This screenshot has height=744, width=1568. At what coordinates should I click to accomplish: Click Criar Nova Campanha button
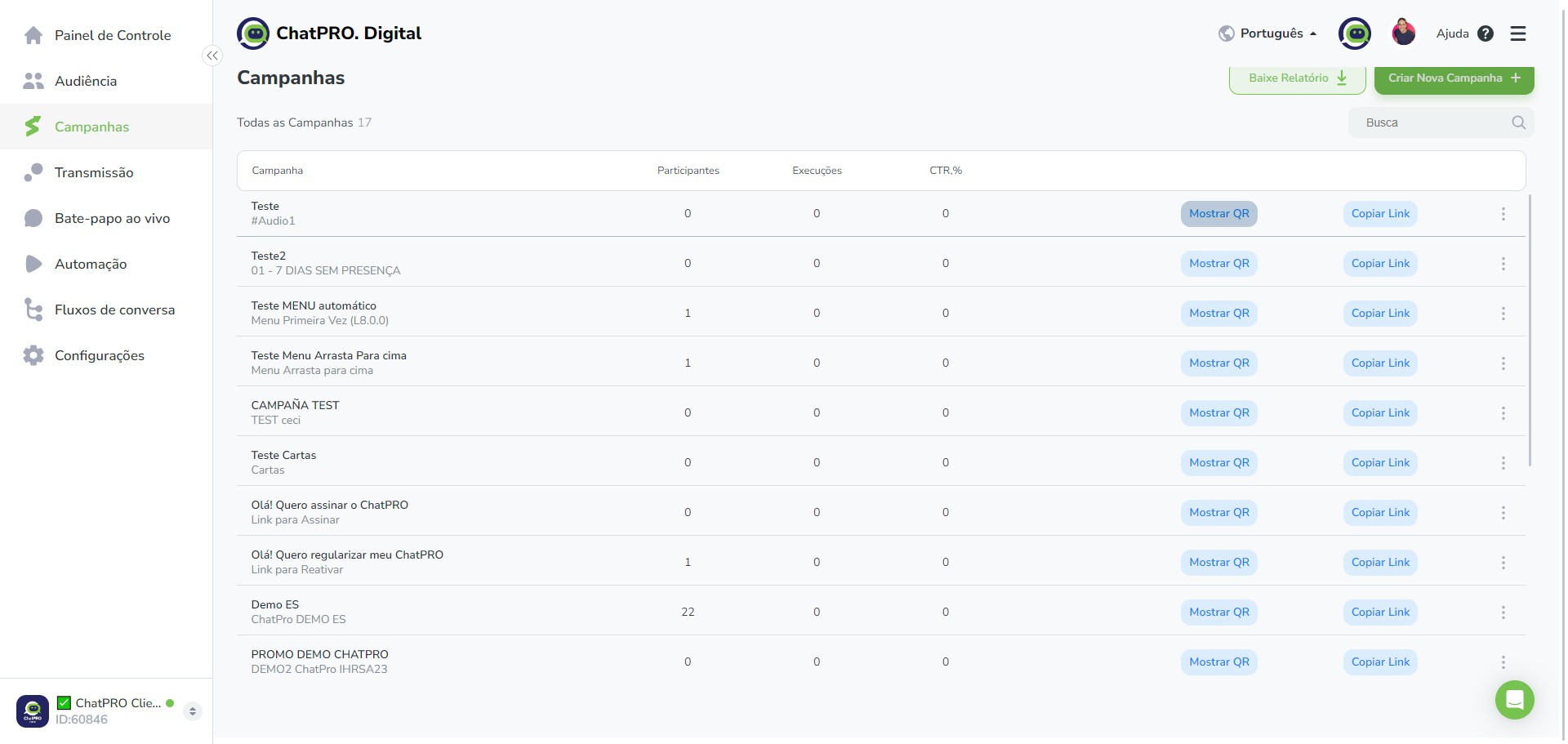tap(1454, 78)
